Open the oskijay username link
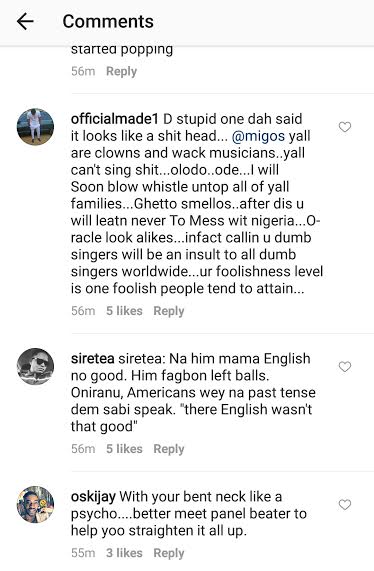This screenshot has height=571, width=374. [x=93, y=497]
